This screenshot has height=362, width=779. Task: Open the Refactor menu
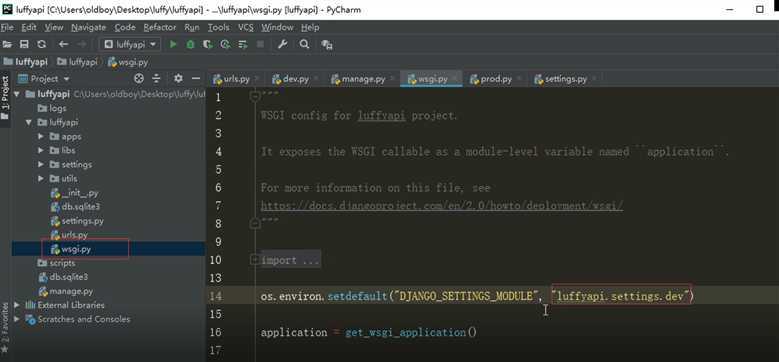coord(160,27)
